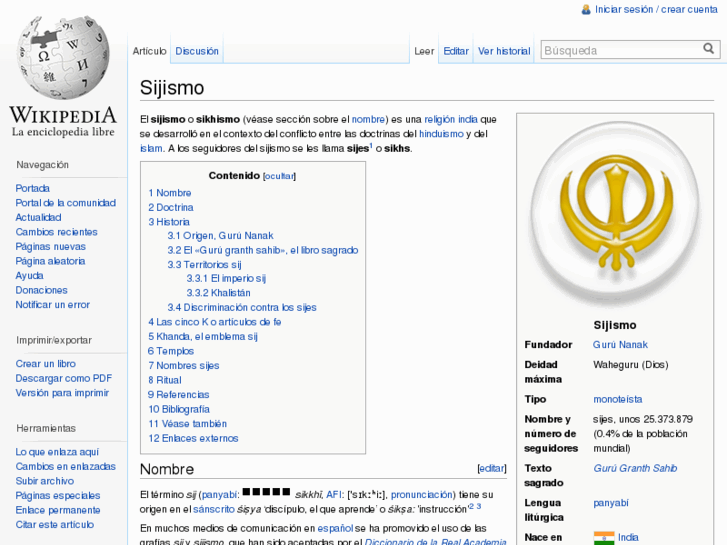The height and width of the screenshot is (545, 727).
Task: Click Iniciar sesión / crear cuenta link
Action: 656,9
